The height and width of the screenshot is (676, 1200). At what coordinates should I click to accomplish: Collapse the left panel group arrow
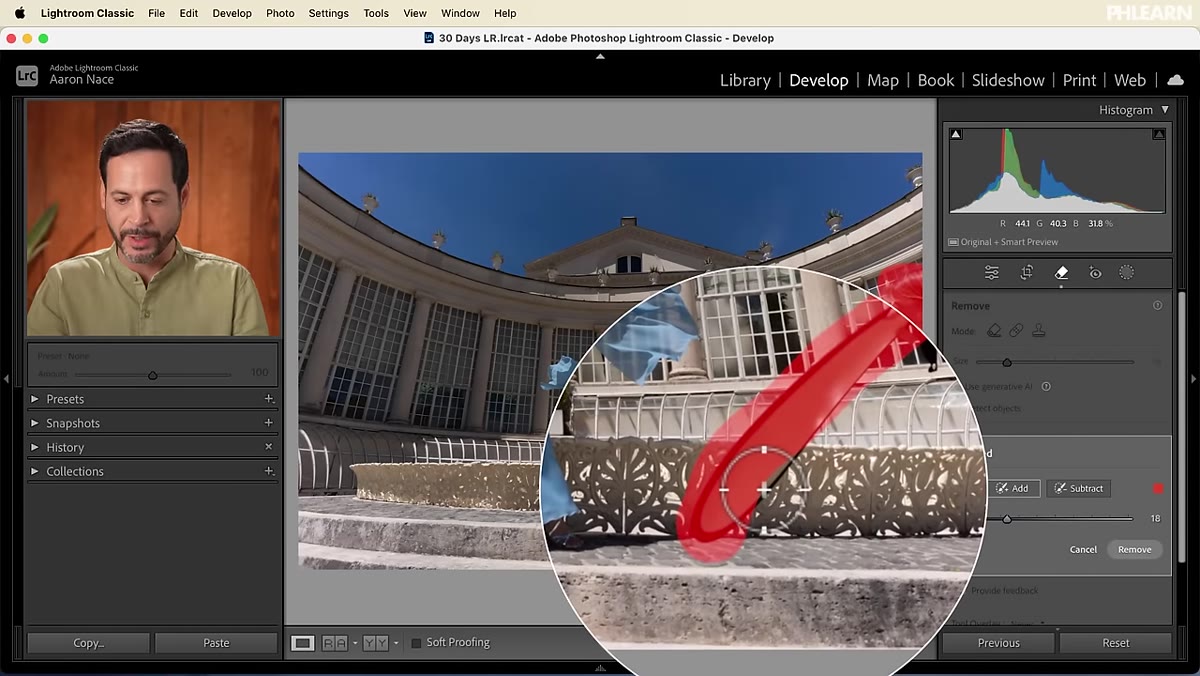[7, 379]
